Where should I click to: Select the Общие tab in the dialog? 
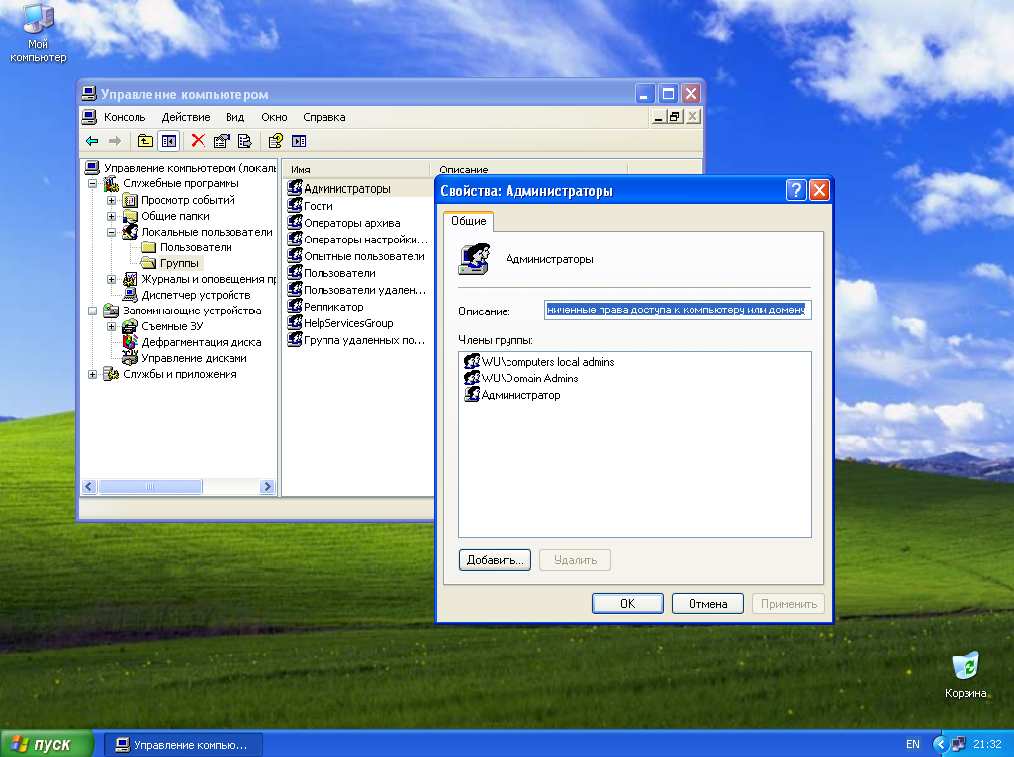(x=469, y=221)
